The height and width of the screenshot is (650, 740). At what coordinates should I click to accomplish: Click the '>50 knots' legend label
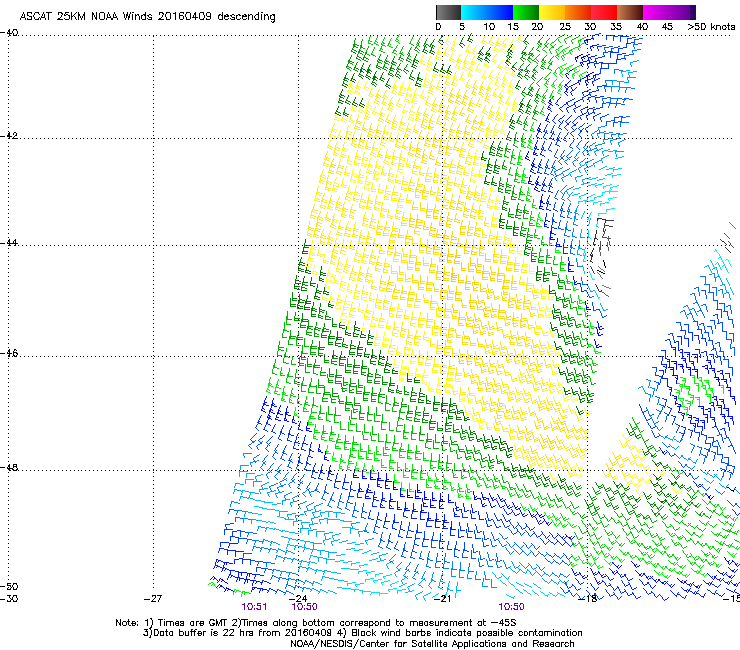[x=711, y=27]
